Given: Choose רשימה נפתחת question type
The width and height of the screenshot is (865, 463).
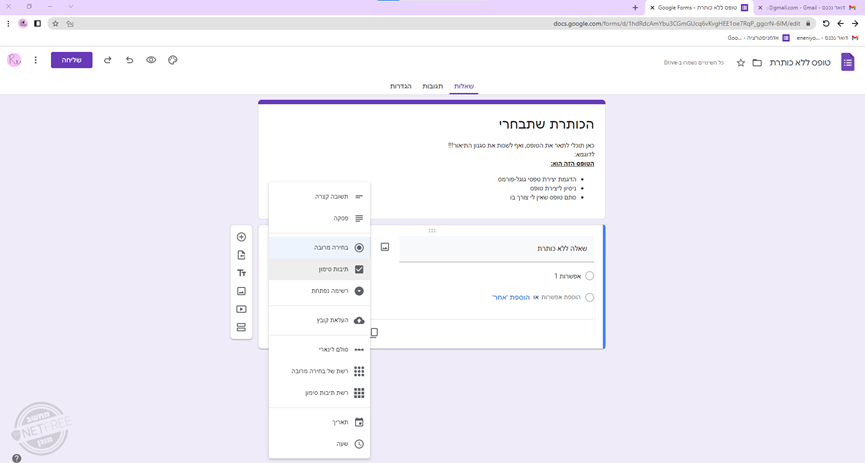Looking at the screenshot, I should click(319, 291).
